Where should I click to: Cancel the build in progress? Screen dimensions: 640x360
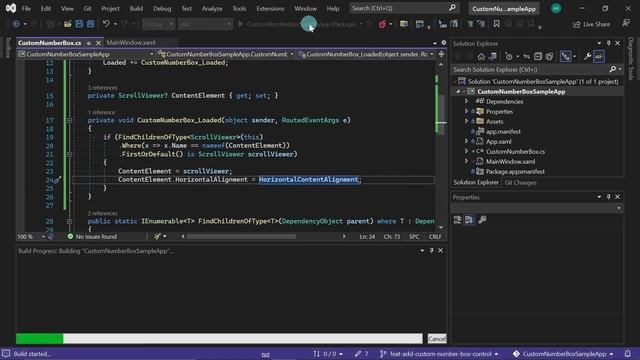(x=437, y=339)
